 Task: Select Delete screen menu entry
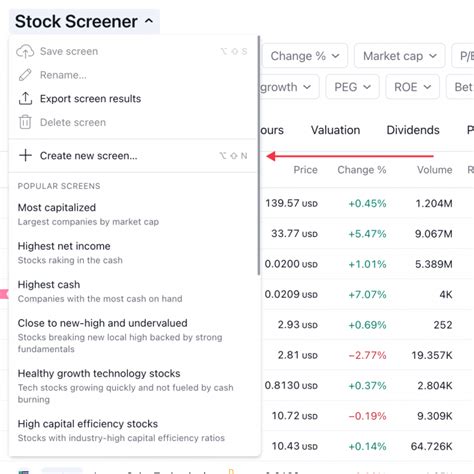[x=133, y=122]
